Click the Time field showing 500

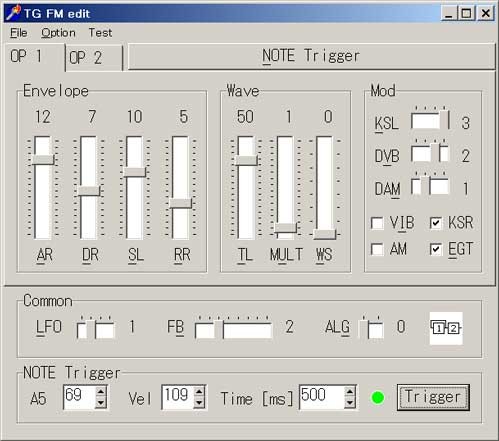322,397
